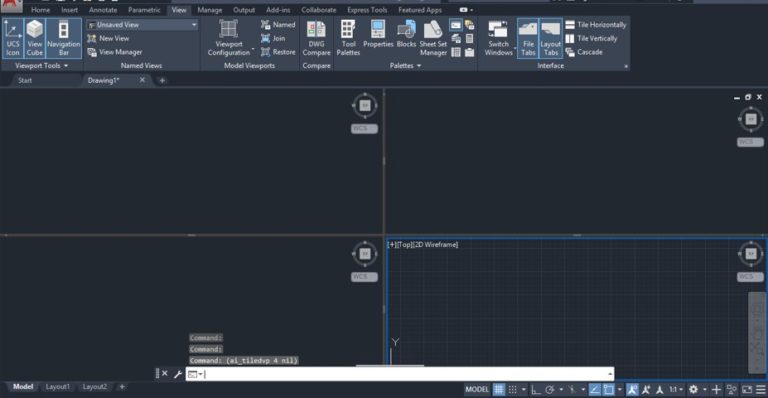This screenshot has height=398, width=768.
Task: Open status bar customization menu icon
Action: (761, 389)
